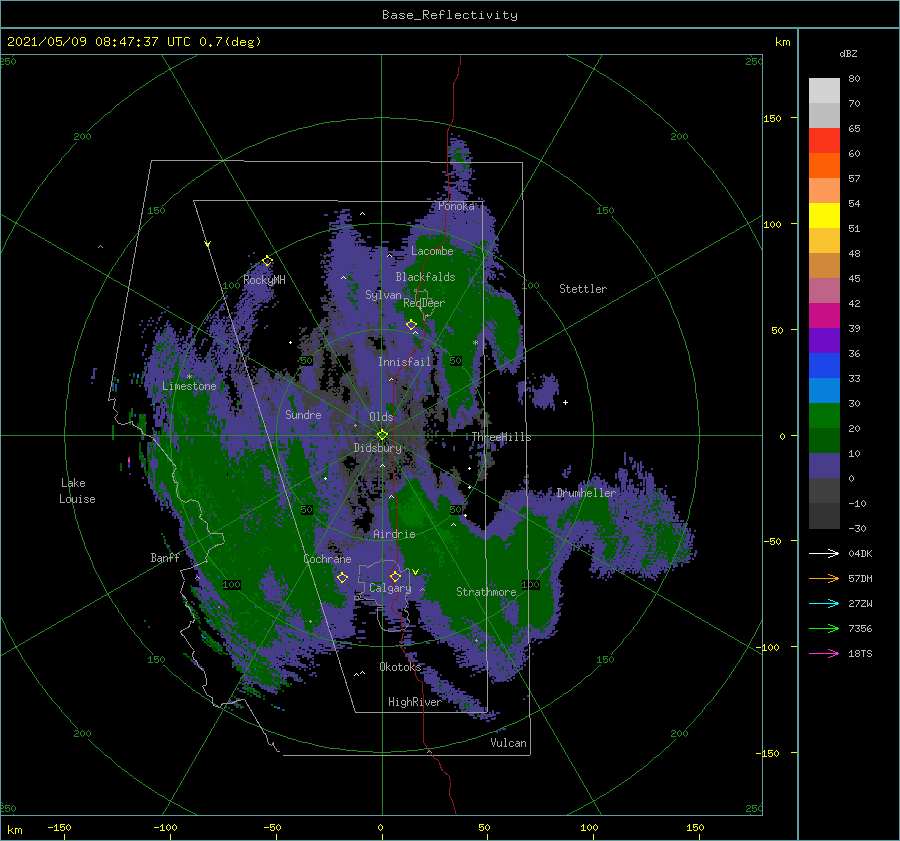
Task: Click the yellow station marker near RockyMH
Action: point(267,261)
